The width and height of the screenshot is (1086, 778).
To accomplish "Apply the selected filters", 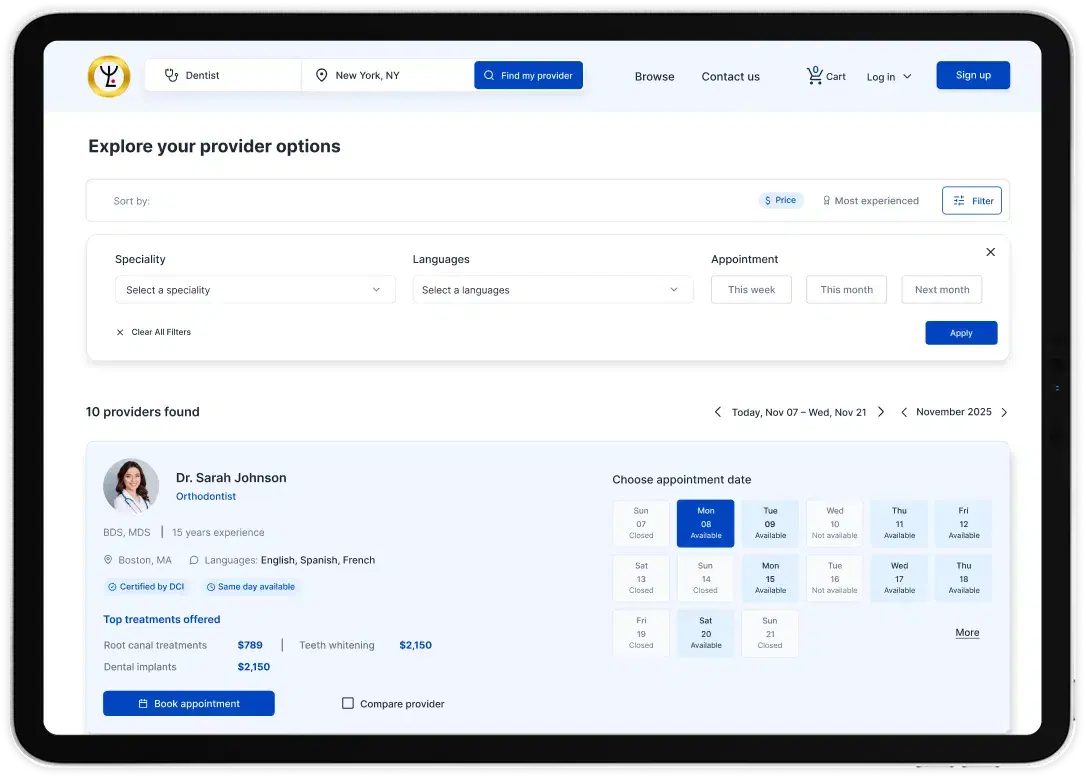I will point(961,333).
